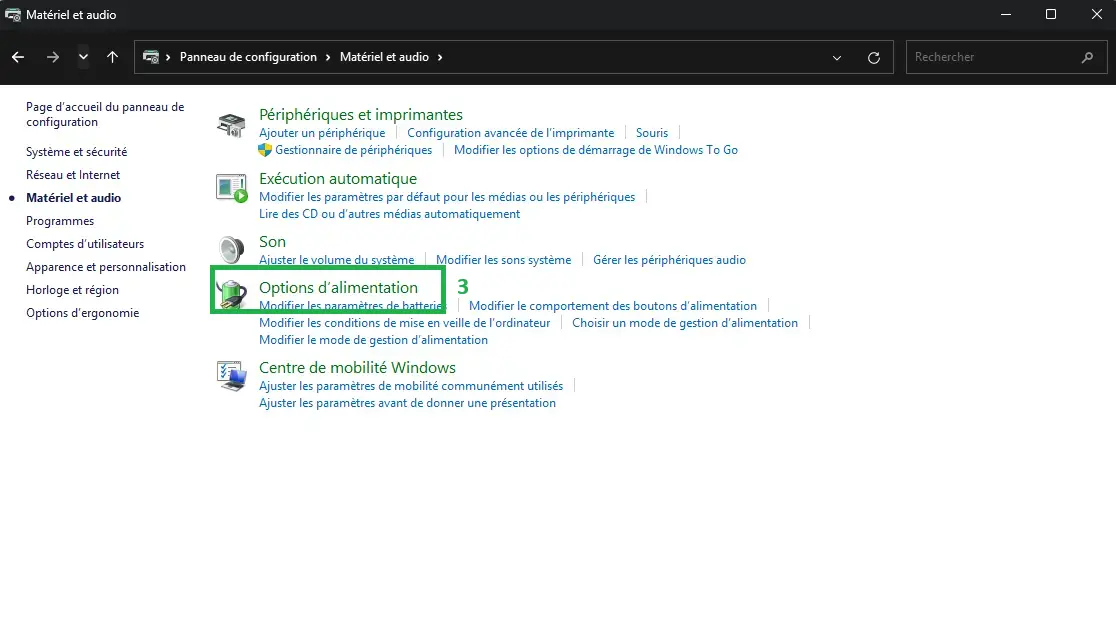This screenshot has width=1116, height=628.
Task: Open the recent locations dropdown chevron
Action: [83, 57]
